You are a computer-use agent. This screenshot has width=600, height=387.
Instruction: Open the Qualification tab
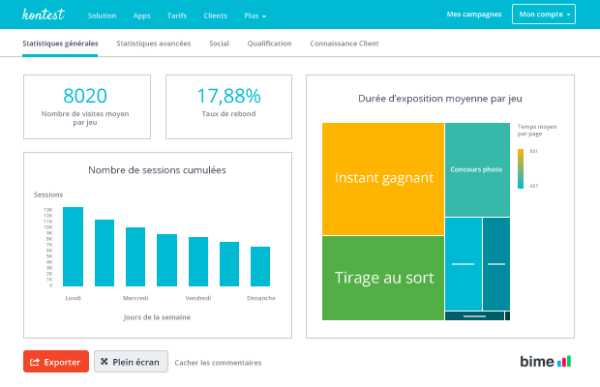pos(269,43)
